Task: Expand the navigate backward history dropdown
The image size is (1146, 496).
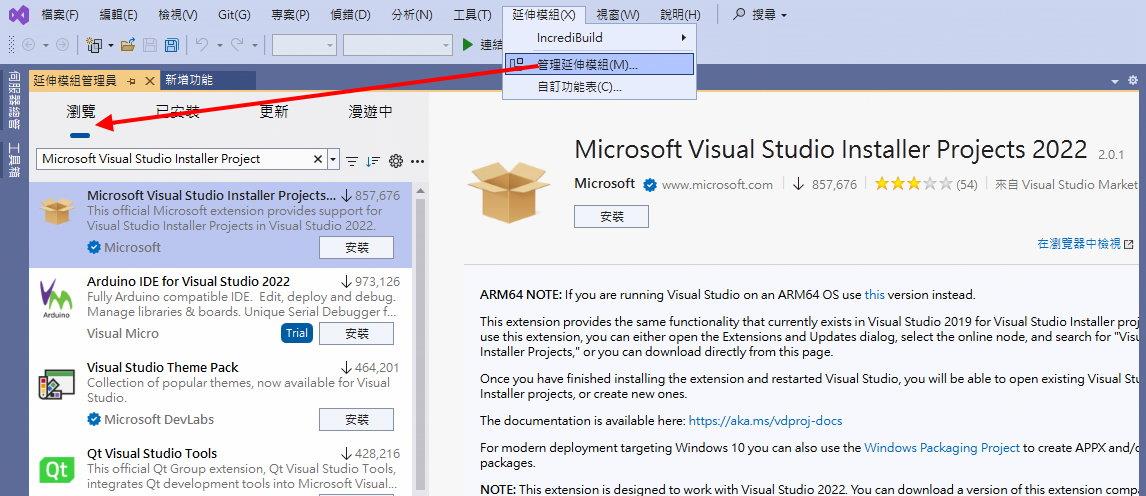Action: pyautogui.click(x=45, y=45)
